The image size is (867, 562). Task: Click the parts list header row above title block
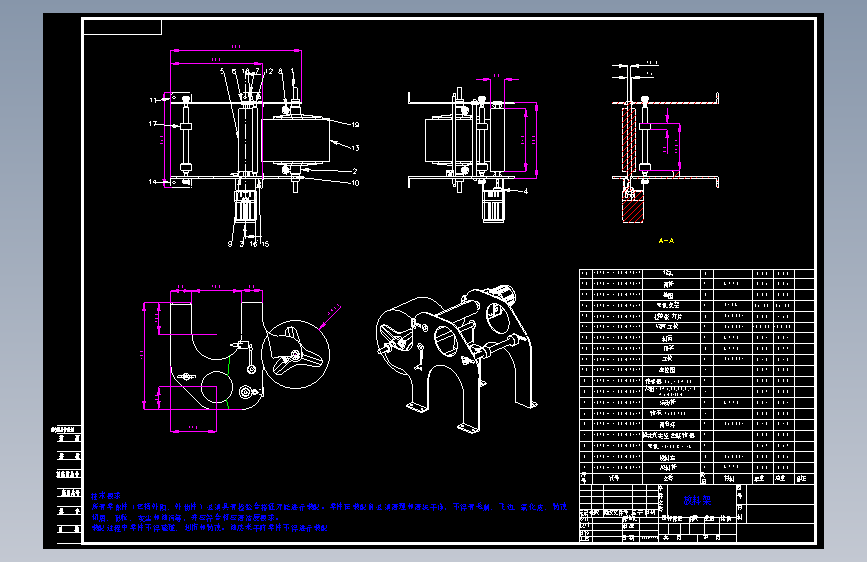(x=697, y=478)
